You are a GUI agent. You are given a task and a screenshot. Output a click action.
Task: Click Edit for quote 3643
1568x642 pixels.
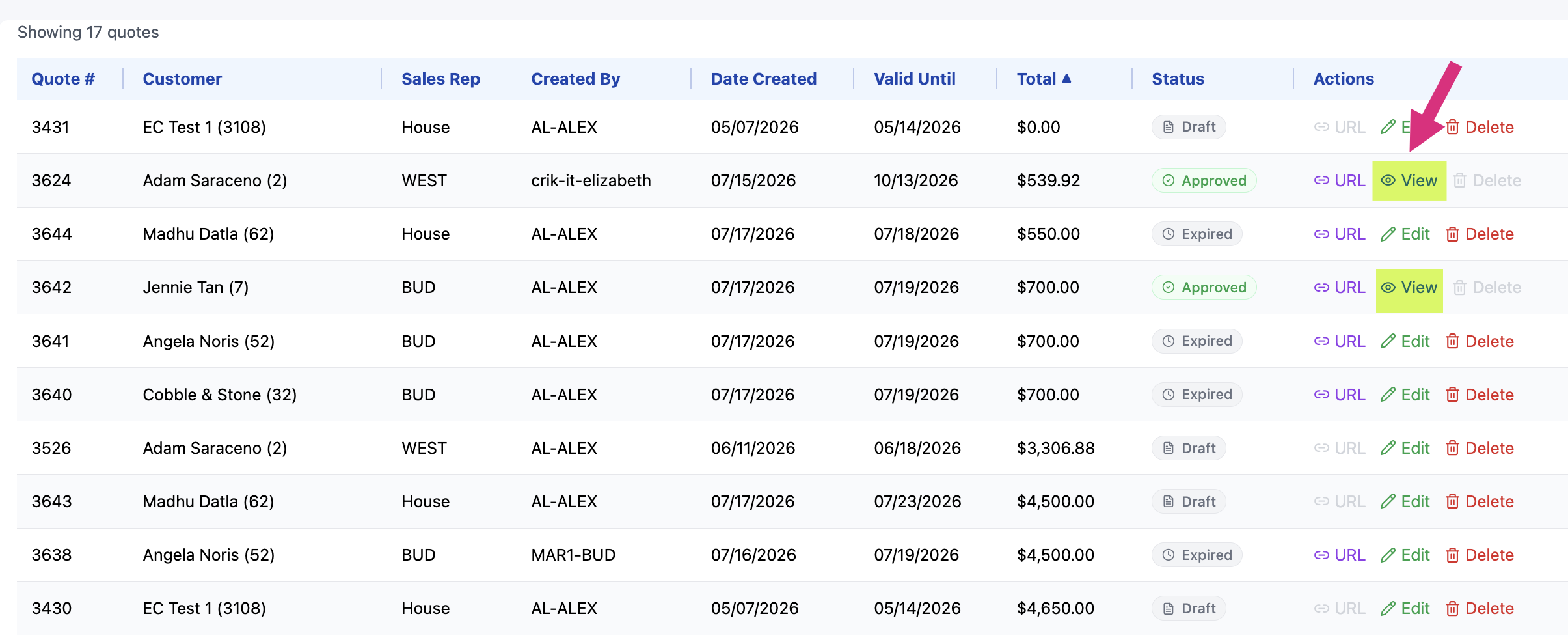[1405, 501]
